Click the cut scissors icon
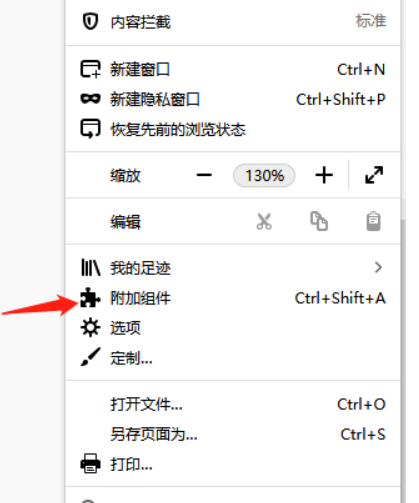This screenshot has height=503, width=419. pyautogui.click(x=264, y=222)
